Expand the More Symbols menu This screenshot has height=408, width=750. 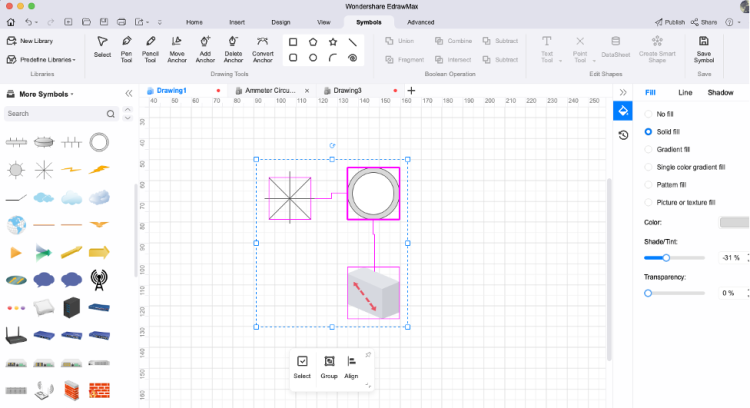point(41,94)
